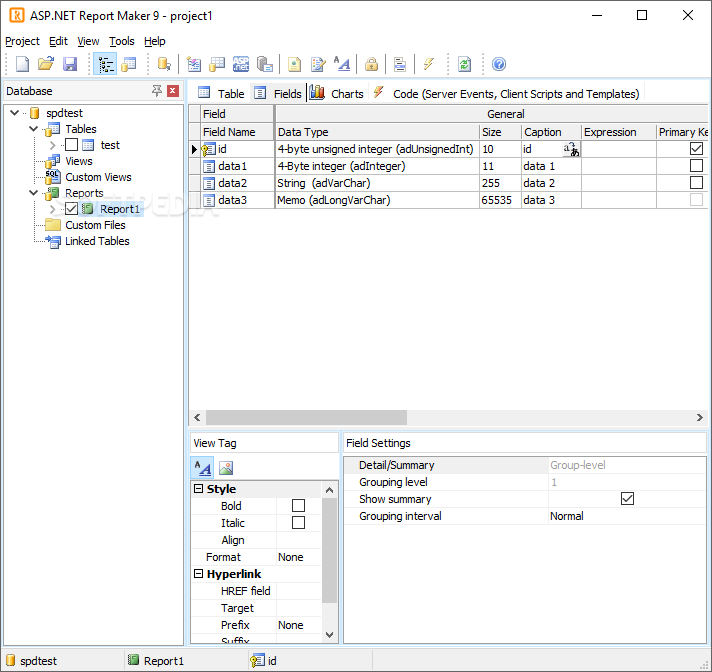This screenshot has width=712, height=672.
Task: Click the yellow note page toolbar icon
Action: point(294,64)
